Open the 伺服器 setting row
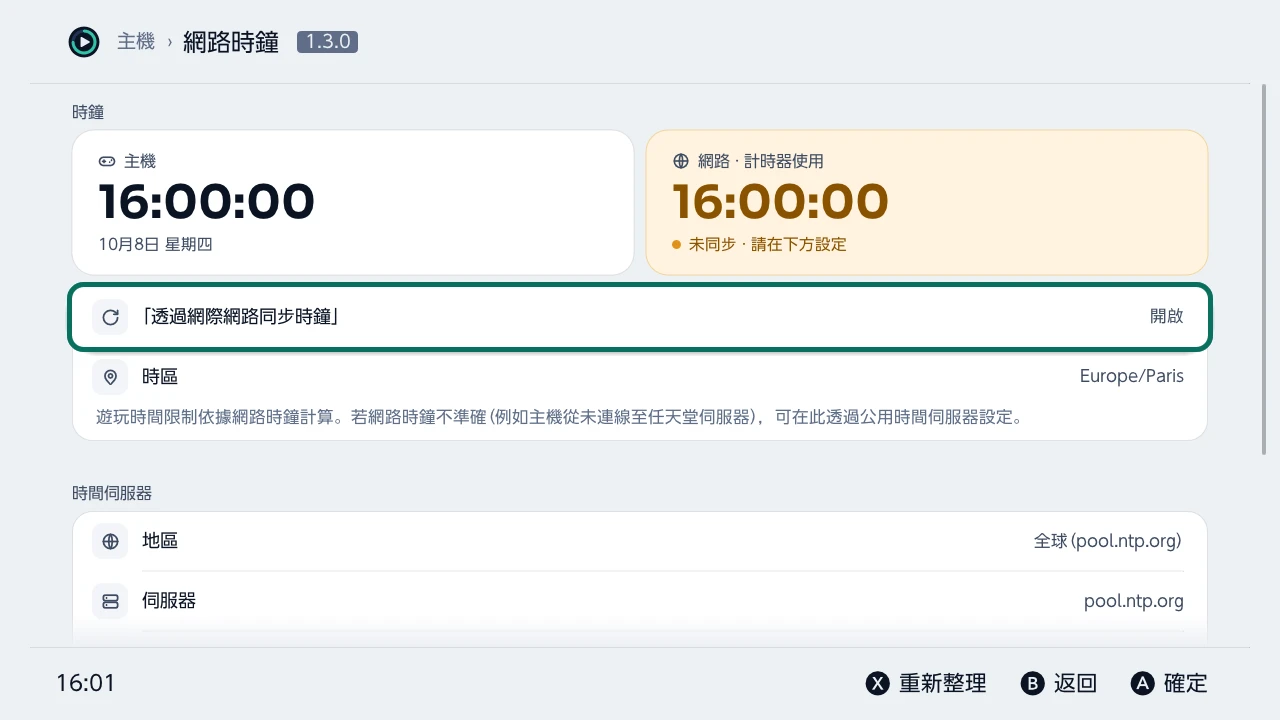 pos(640,601)
